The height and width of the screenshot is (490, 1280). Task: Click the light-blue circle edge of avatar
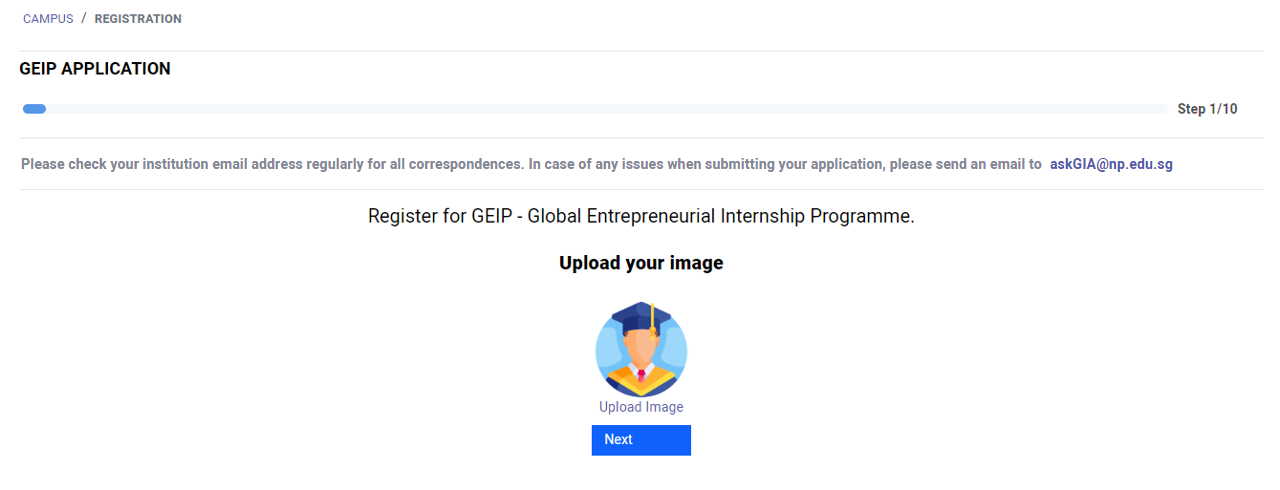click(603, 352)
